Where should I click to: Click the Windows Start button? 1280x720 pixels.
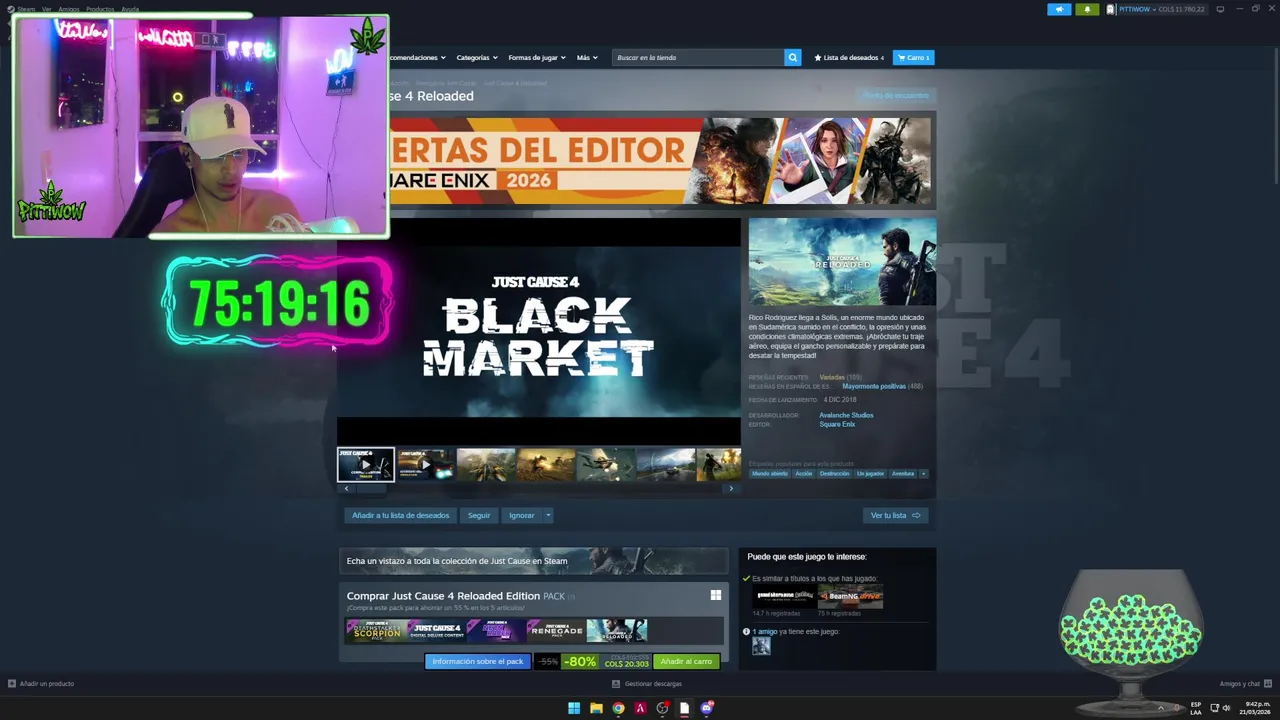pyautogui.click(x=574, y=708)
